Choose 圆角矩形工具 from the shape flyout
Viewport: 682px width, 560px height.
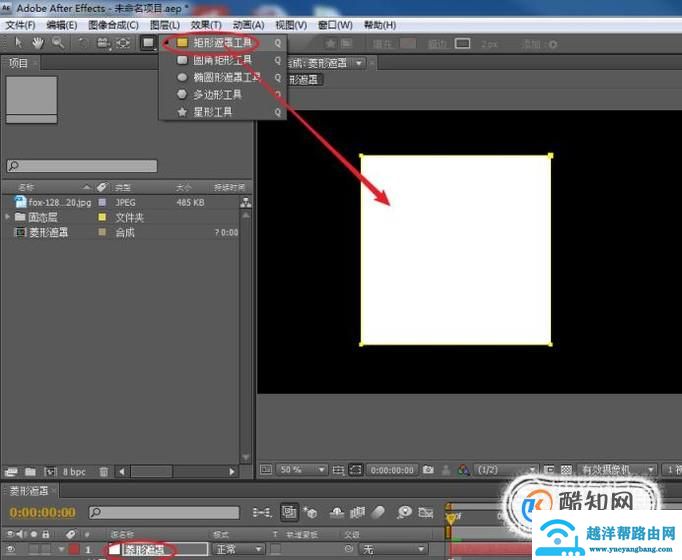(222, 60)
